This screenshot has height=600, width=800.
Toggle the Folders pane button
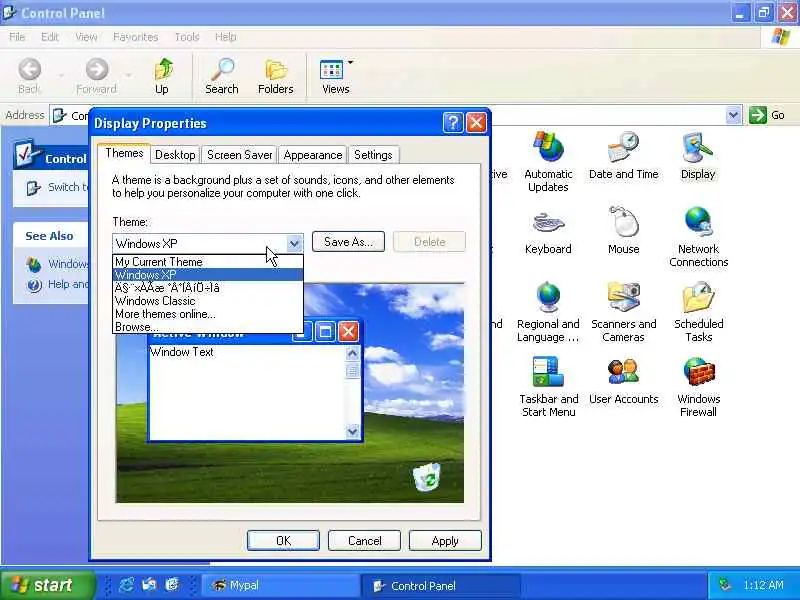[276, 76]
